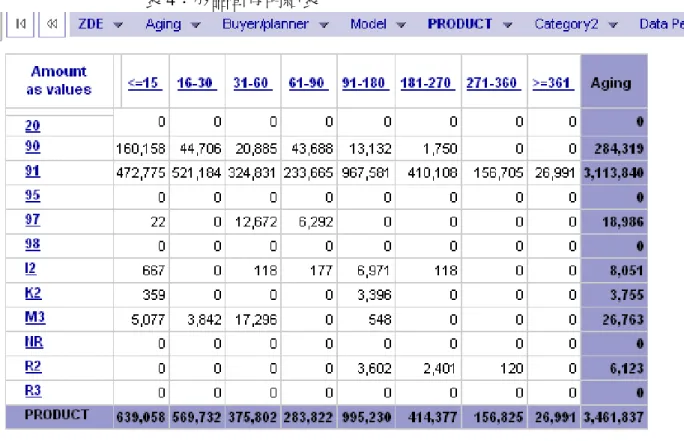Select cell value 12,672

click(256, 222)
